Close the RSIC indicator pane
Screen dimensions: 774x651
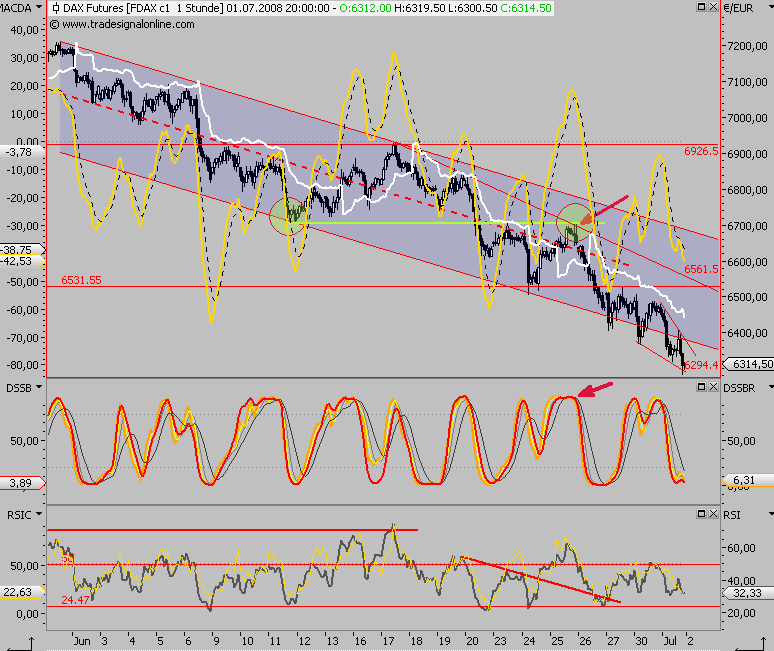click(x=713, y=514)
